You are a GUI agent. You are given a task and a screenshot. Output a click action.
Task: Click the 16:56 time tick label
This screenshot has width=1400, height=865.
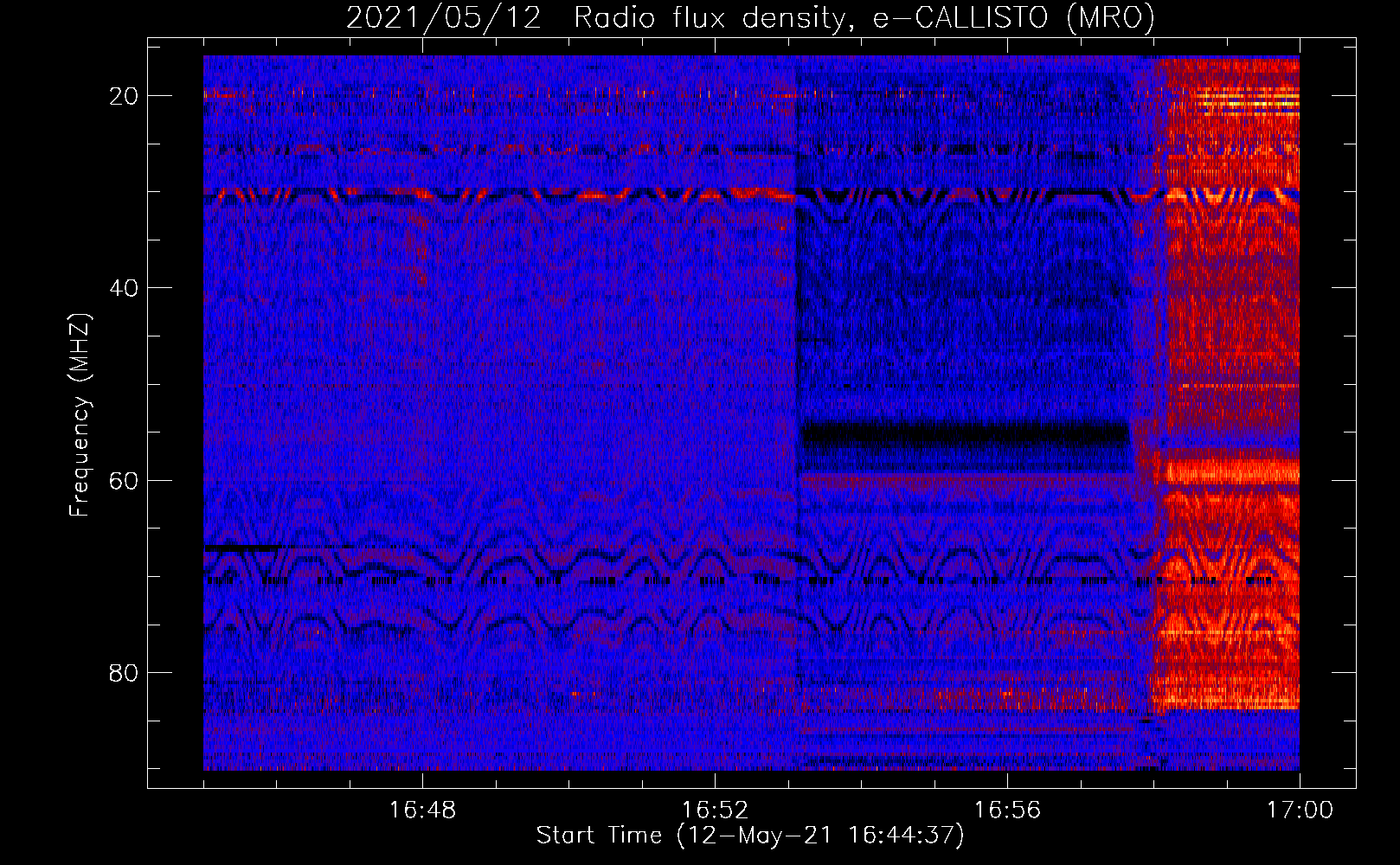[x=1007, y=811]
